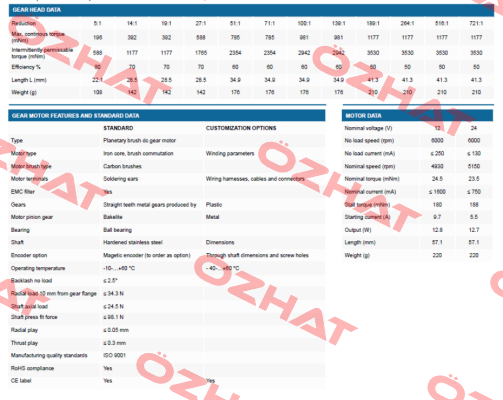Click the GEAR HEAD DATA header bar
The width and height of the screenshot is (503, 400).
[x=251, y=10]
